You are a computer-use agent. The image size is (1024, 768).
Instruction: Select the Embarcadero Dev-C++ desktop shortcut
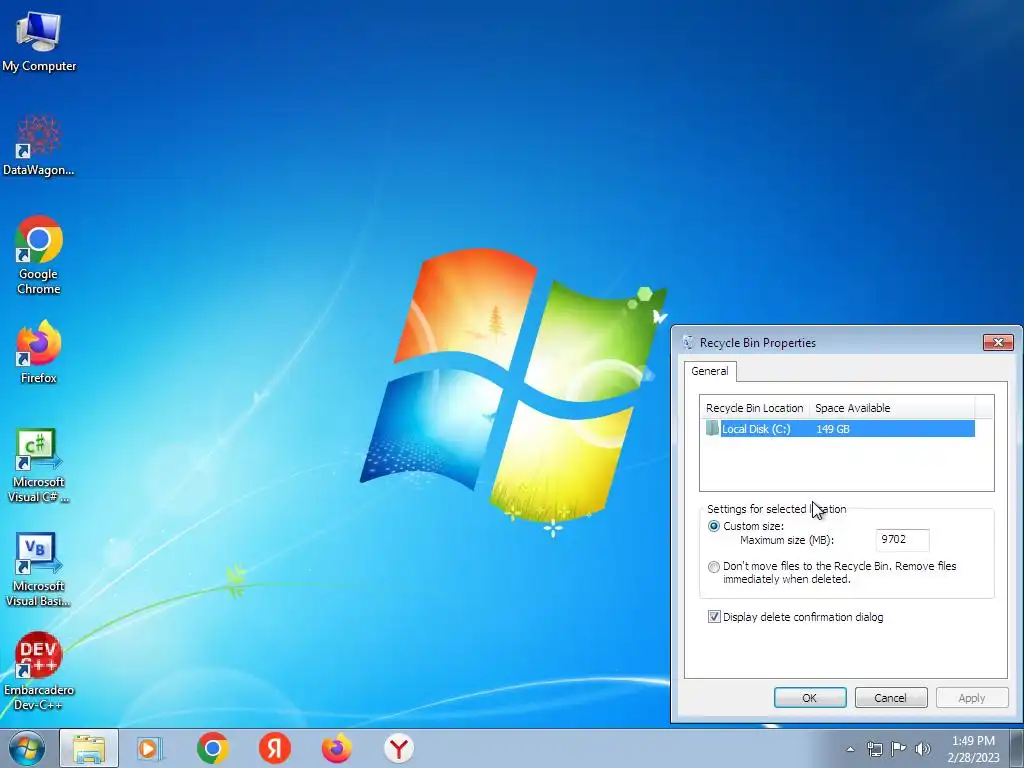coord(39,671)
